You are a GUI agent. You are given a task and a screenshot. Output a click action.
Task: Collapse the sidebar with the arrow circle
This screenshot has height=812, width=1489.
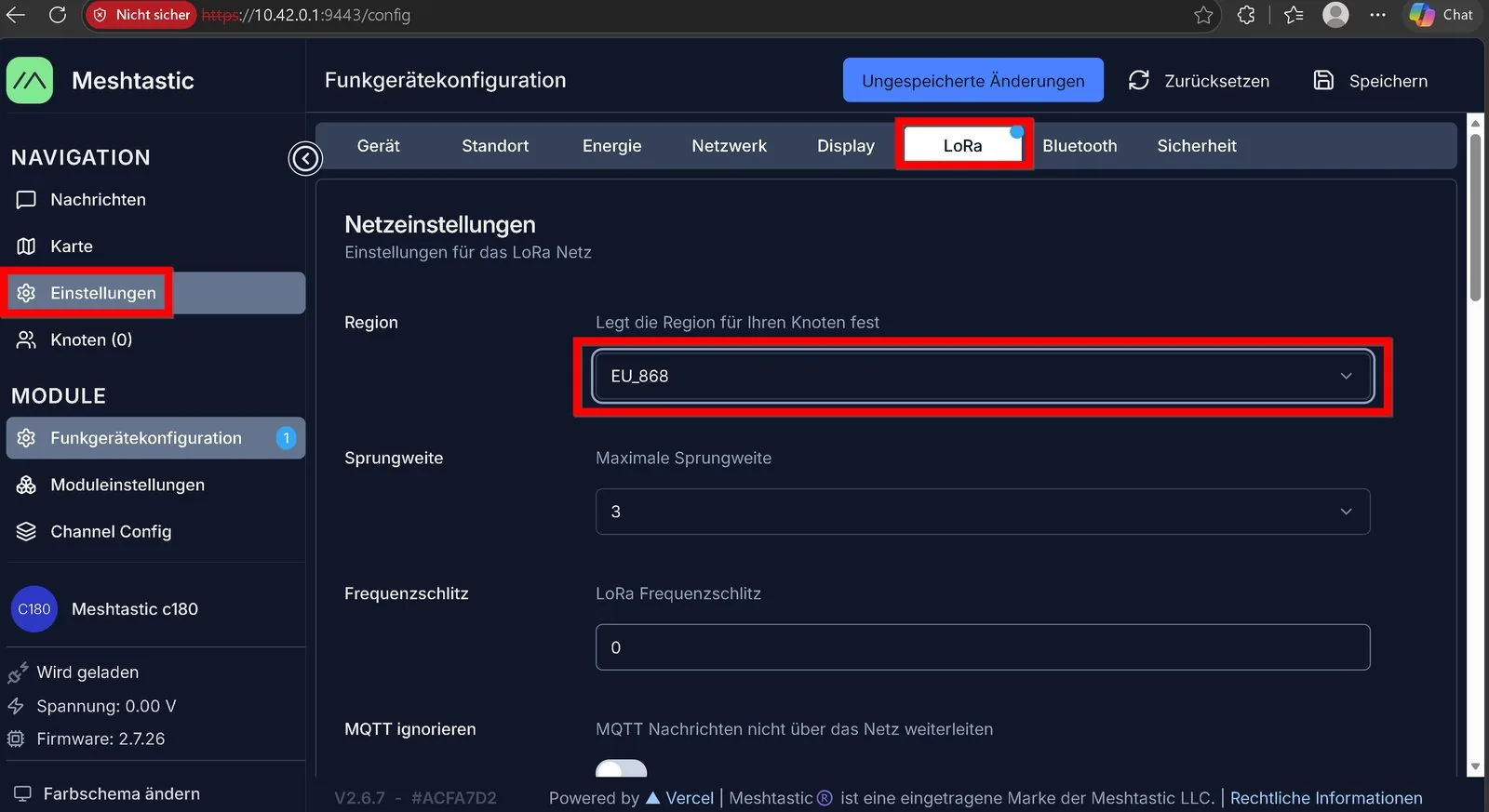pos(305,158)
